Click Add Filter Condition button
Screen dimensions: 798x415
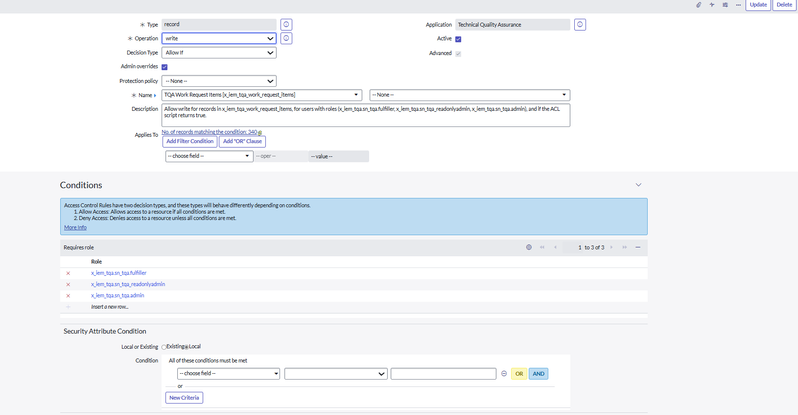click(190, 142)
